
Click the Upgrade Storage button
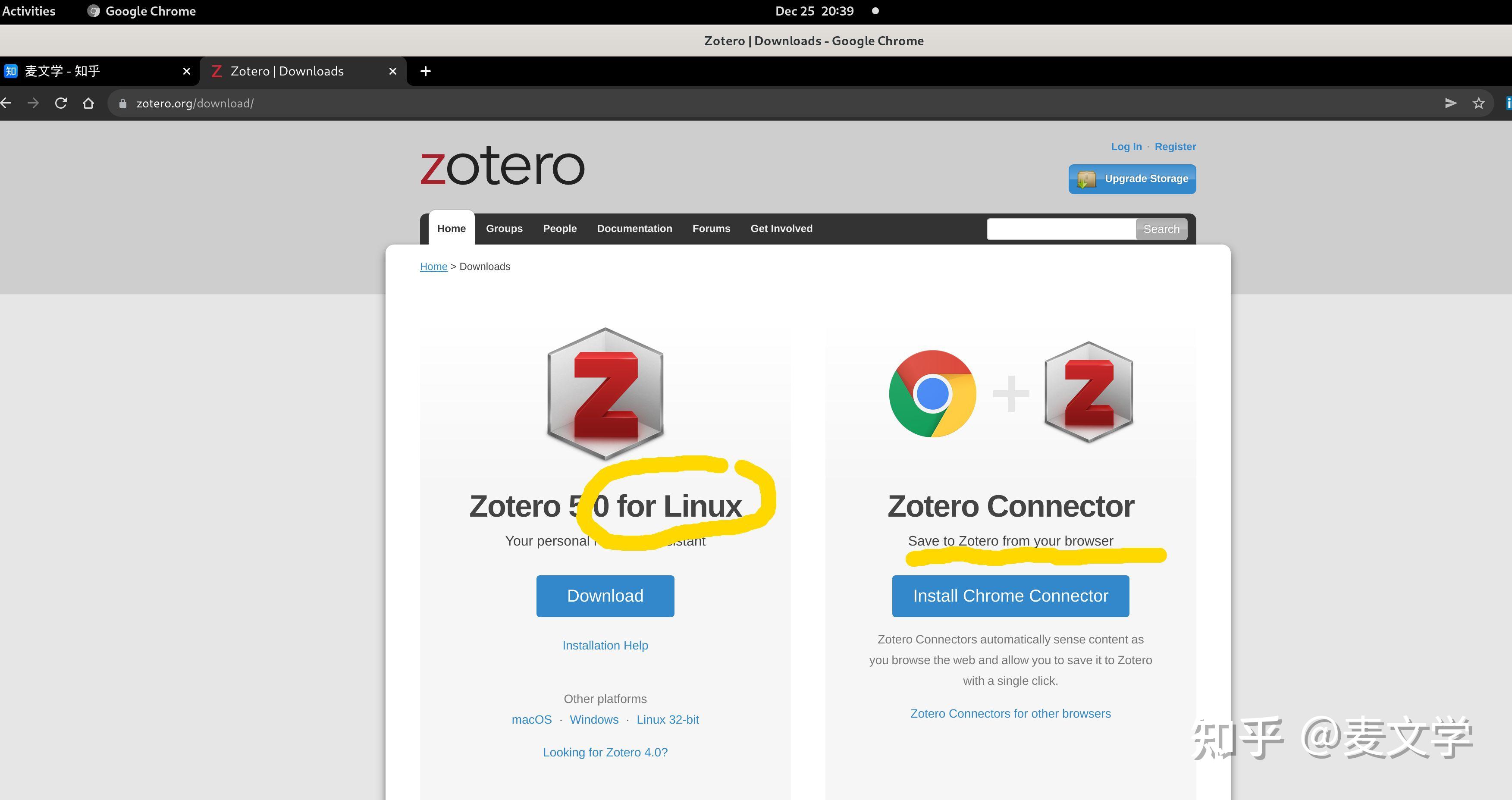(1132, 179)
